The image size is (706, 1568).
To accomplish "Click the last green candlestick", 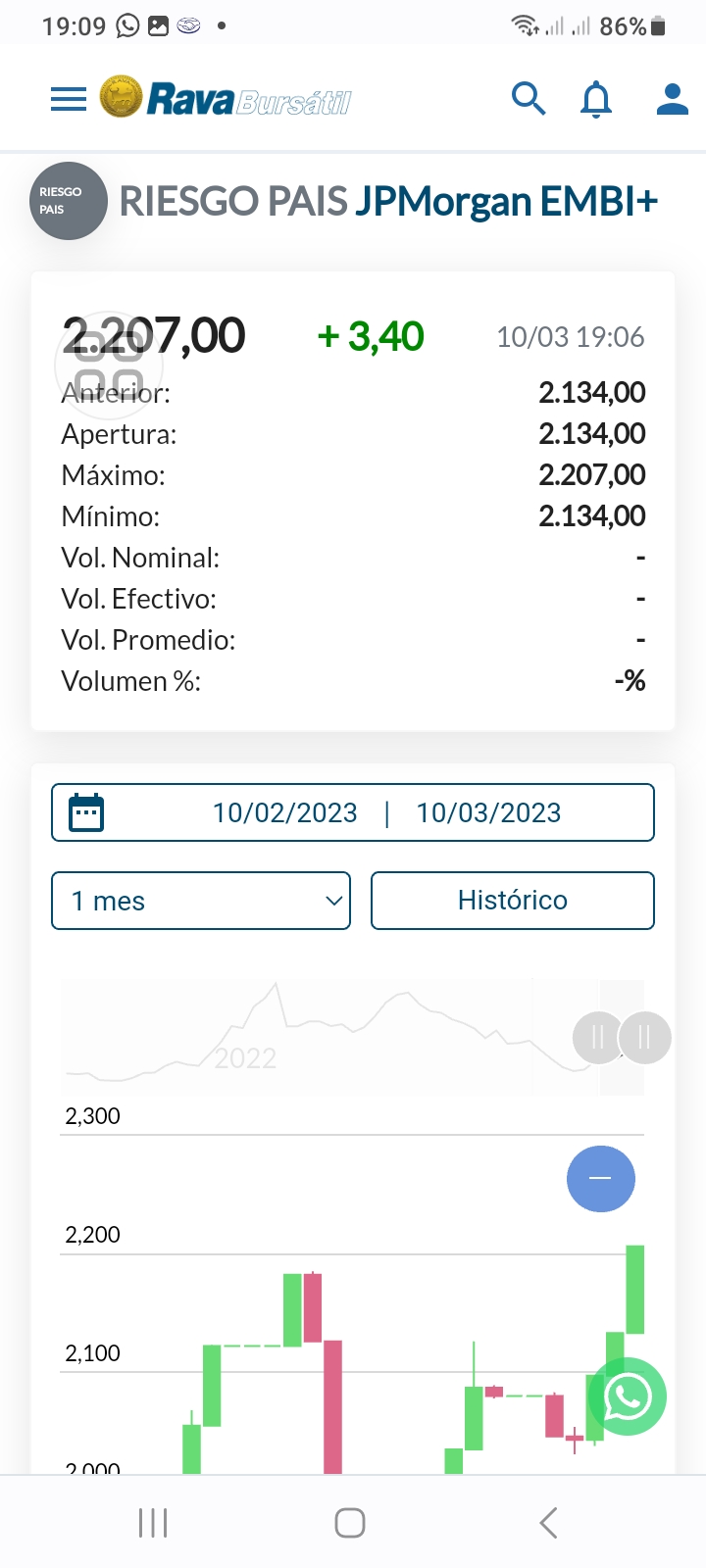I will click(x=635, y=1289).
